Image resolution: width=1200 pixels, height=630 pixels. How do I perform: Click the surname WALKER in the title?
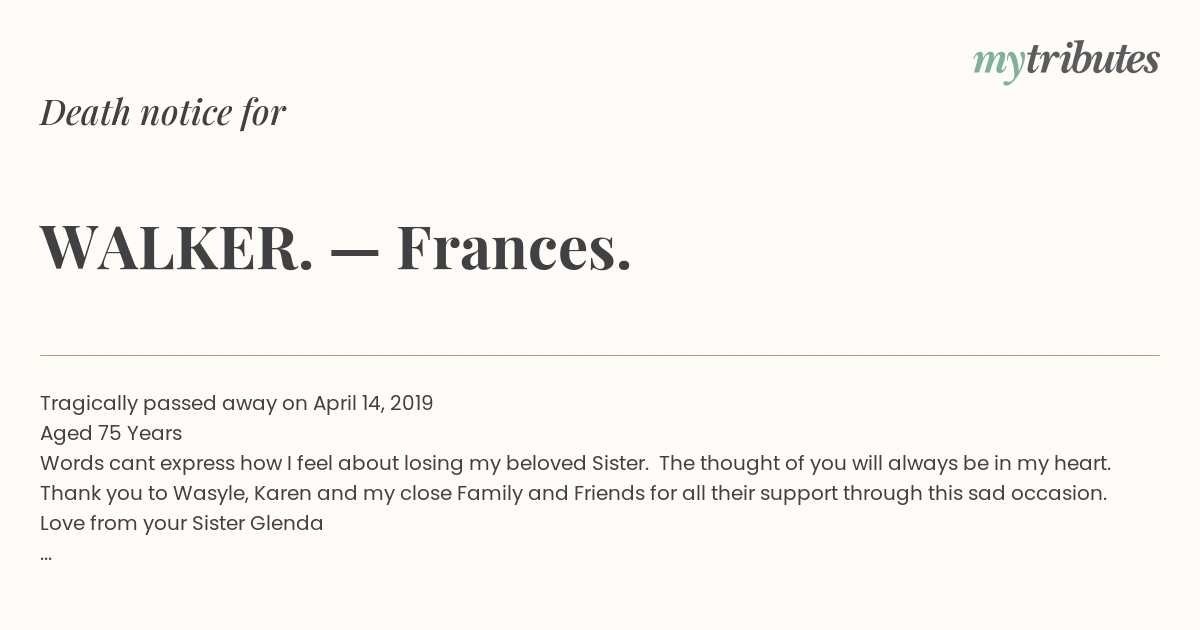[177, 248]
